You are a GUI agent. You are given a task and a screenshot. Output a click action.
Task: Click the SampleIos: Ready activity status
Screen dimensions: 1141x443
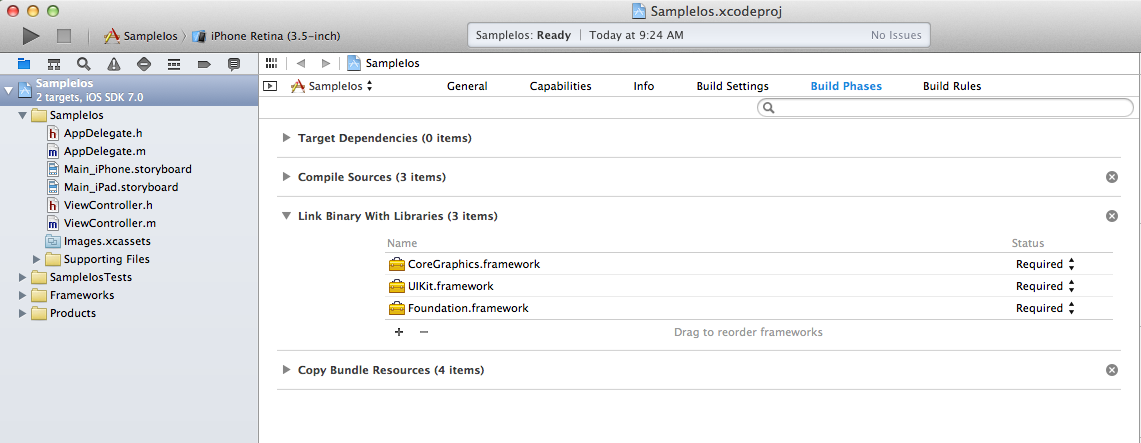[x=523, y=35]
